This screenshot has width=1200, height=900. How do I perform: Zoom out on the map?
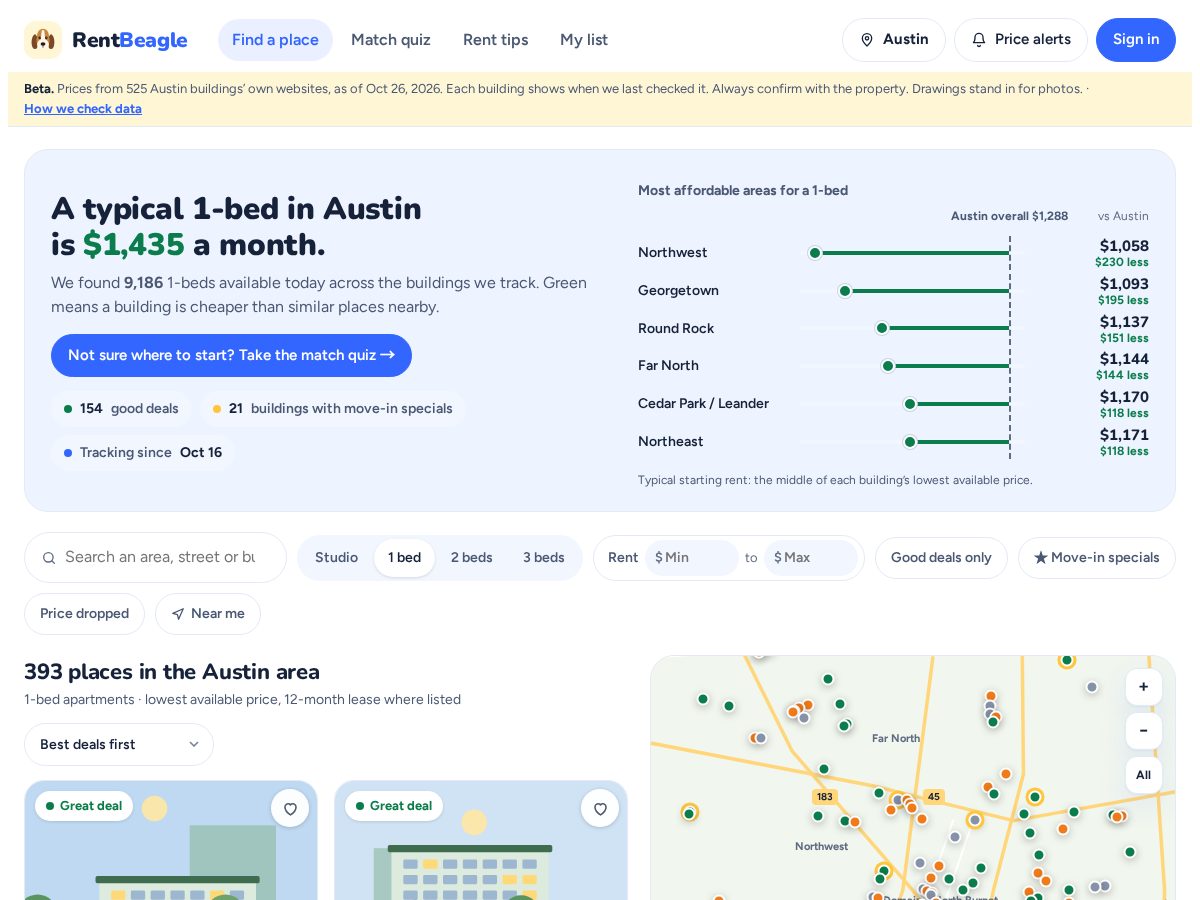click(1143, 731)
